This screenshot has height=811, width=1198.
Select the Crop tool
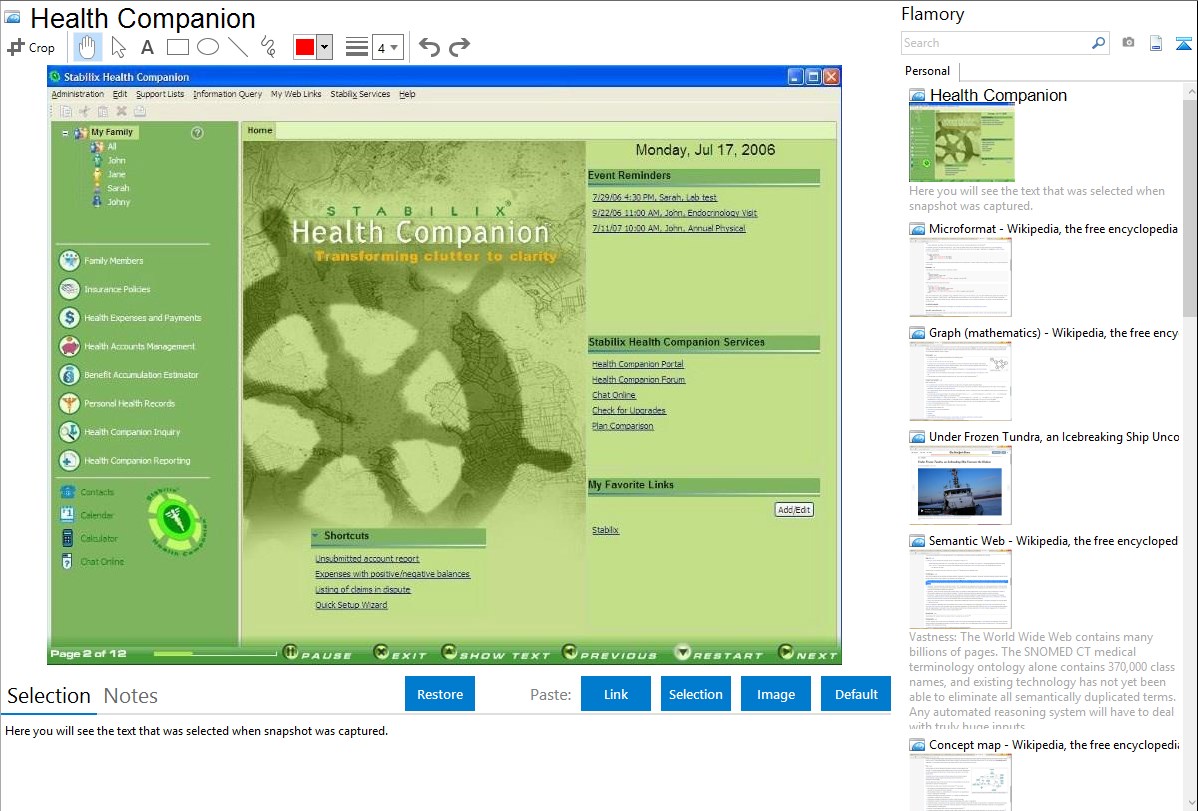point(31,47)
